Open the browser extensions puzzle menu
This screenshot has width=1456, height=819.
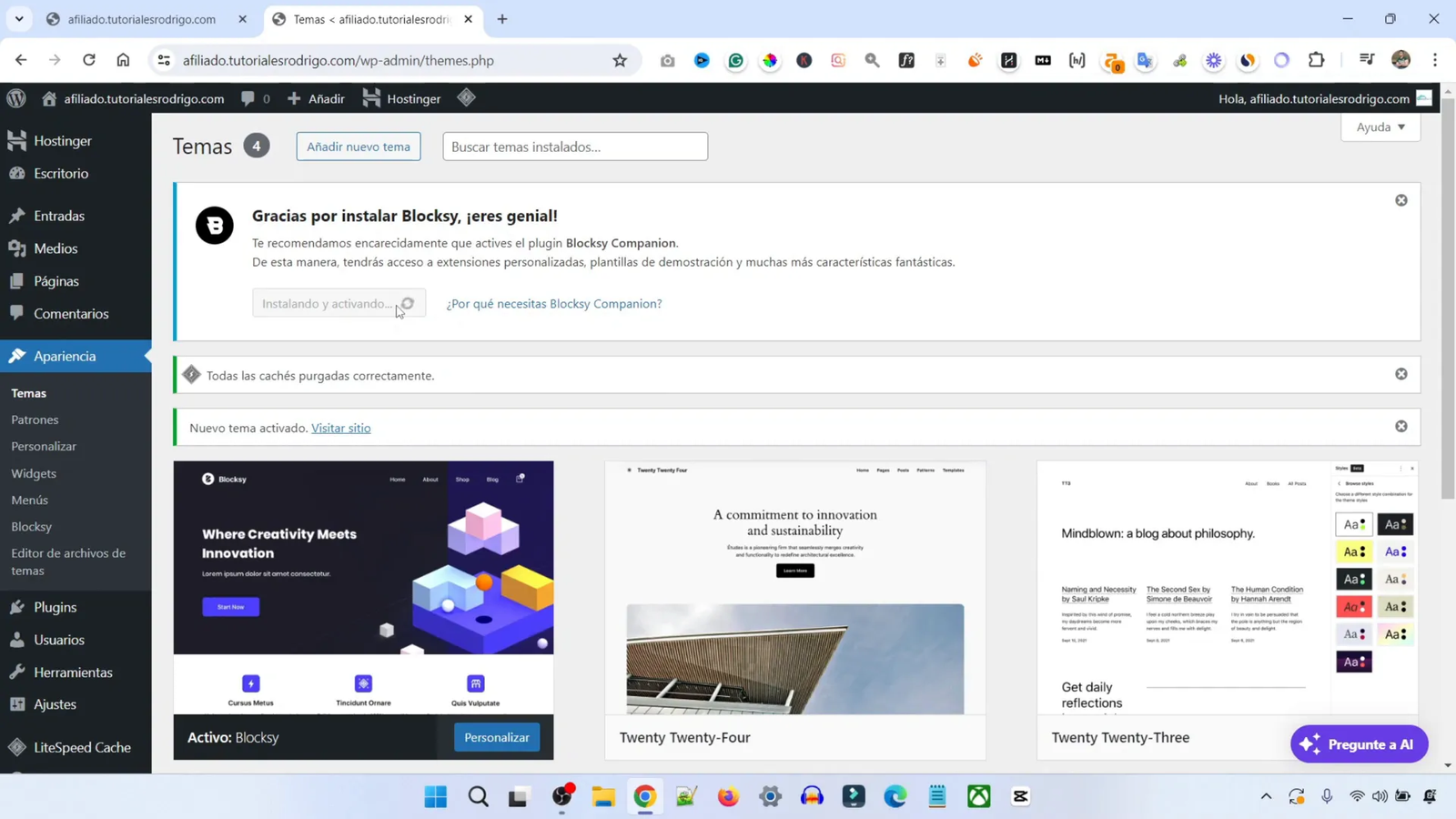click(x=1316, y=60)
